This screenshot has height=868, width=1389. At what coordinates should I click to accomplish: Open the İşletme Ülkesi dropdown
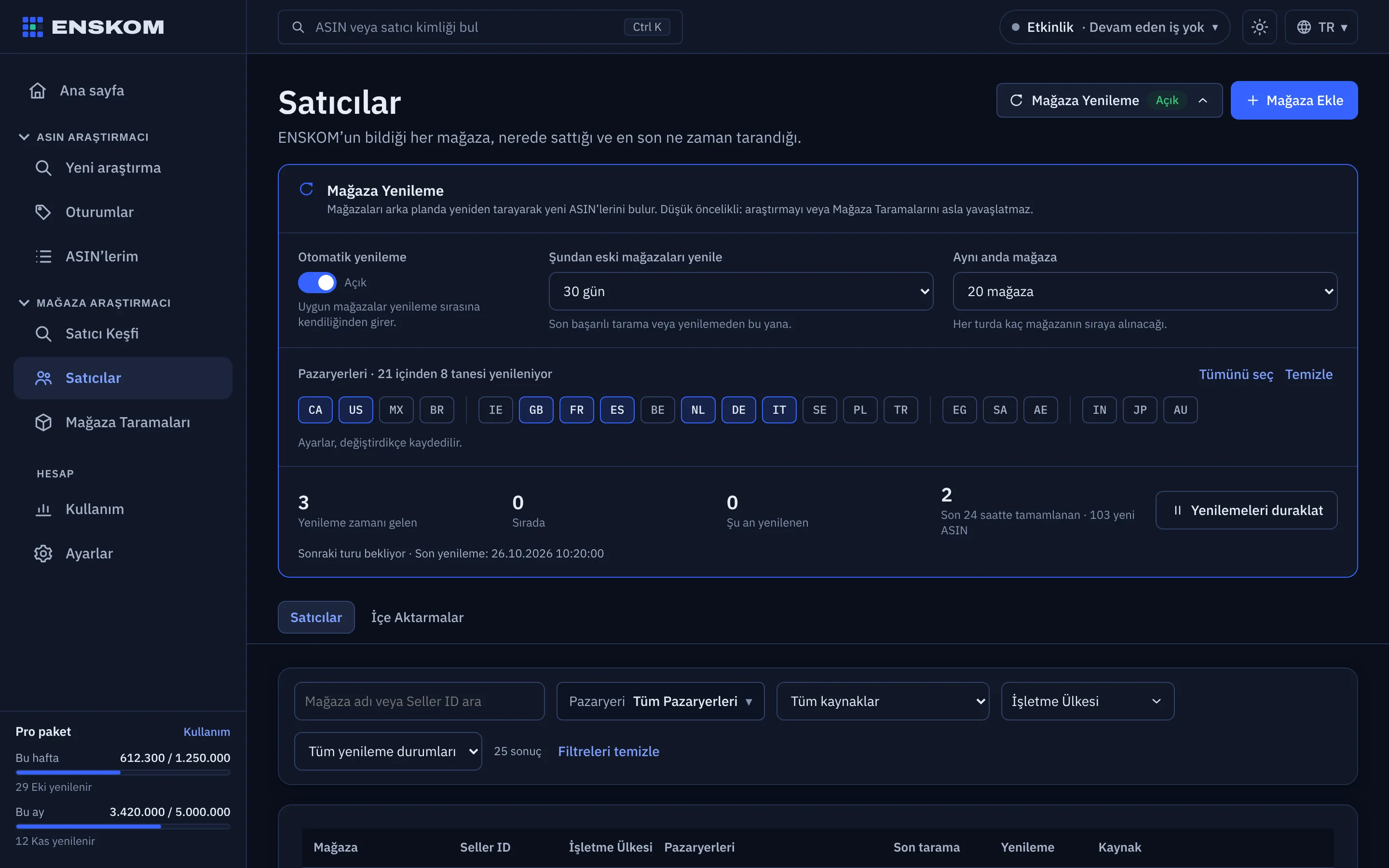click(1088, 701)
